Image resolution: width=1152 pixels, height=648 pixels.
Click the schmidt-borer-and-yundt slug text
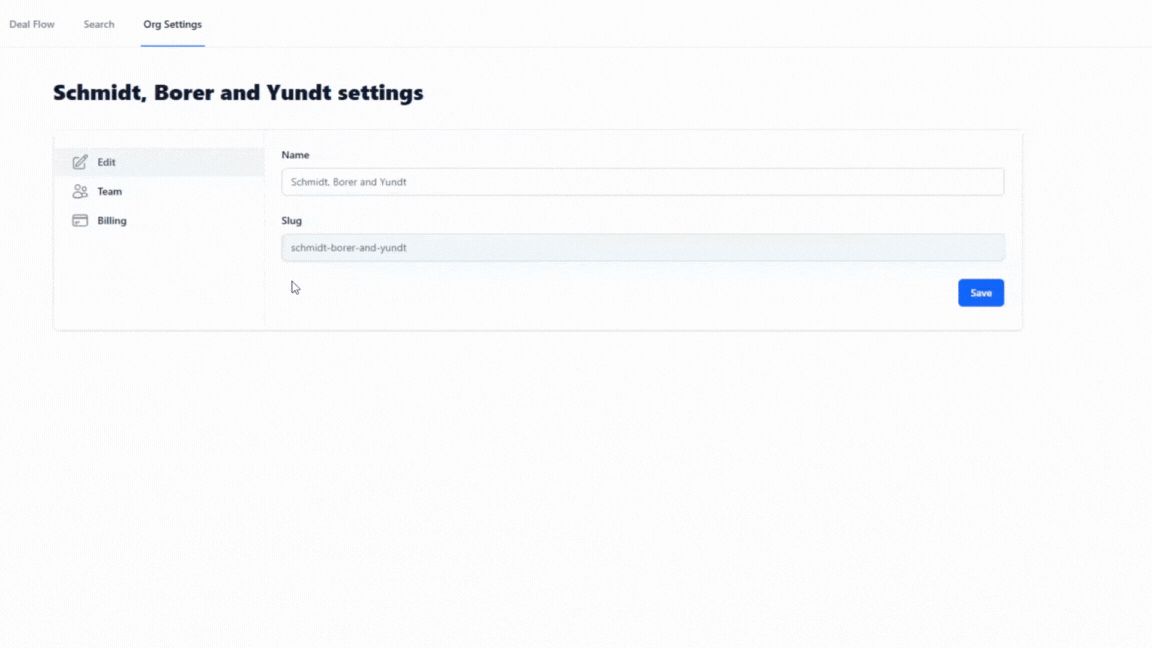point(348,248)
